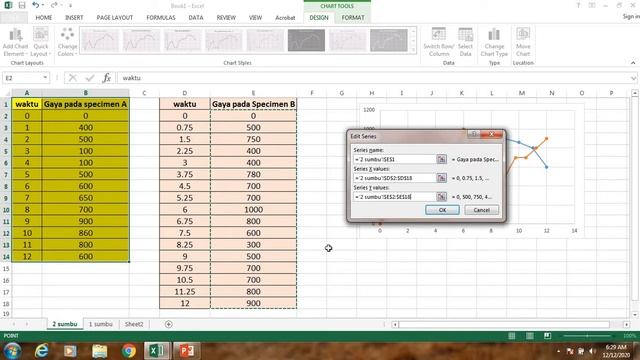This screenshot has width=640, height=360.
Task: Click the Save icon in the quick access toolbar
Action: click(x=22, y=5)
